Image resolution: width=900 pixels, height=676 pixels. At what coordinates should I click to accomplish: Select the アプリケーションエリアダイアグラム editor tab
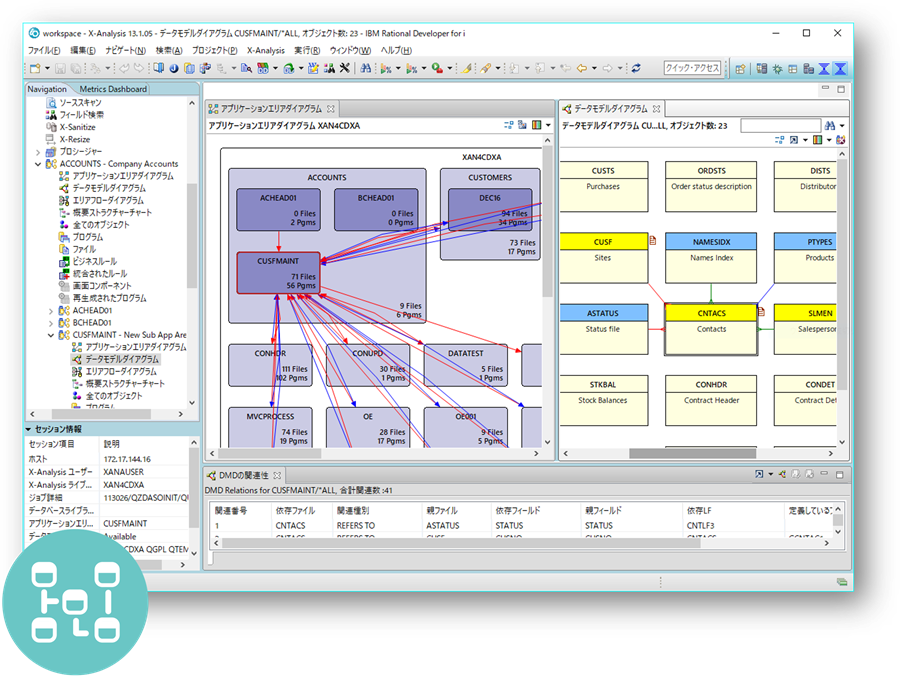(x=271, y=108)
